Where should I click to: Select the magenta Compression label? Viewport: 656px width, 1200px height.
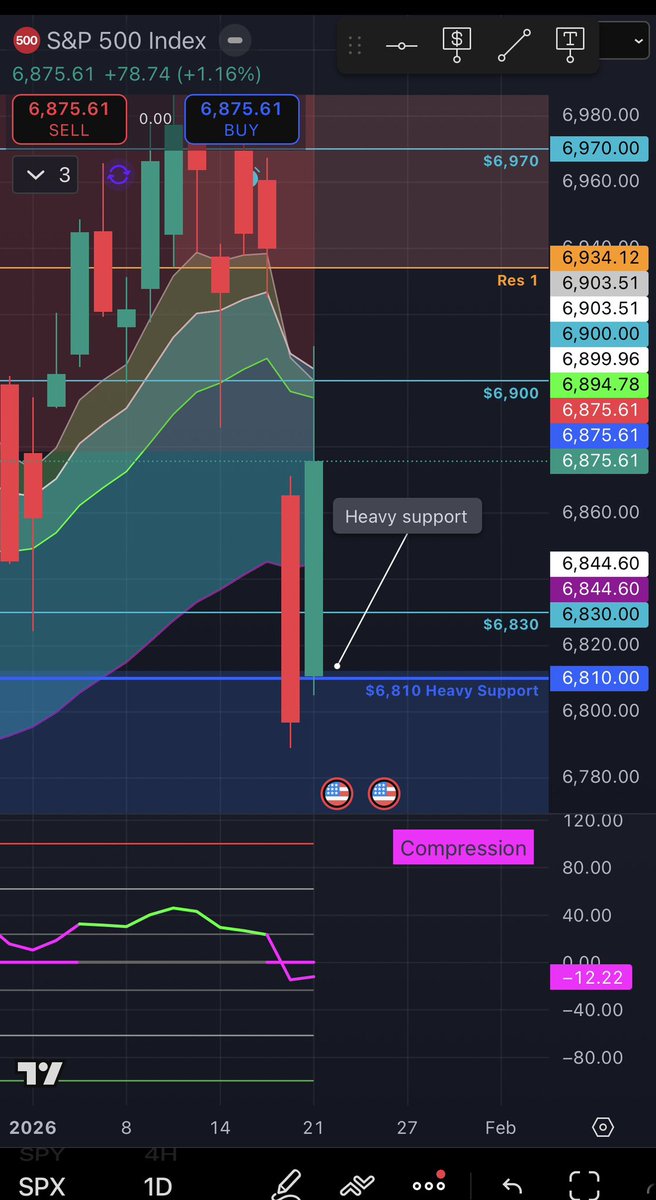tap(463, 848)
